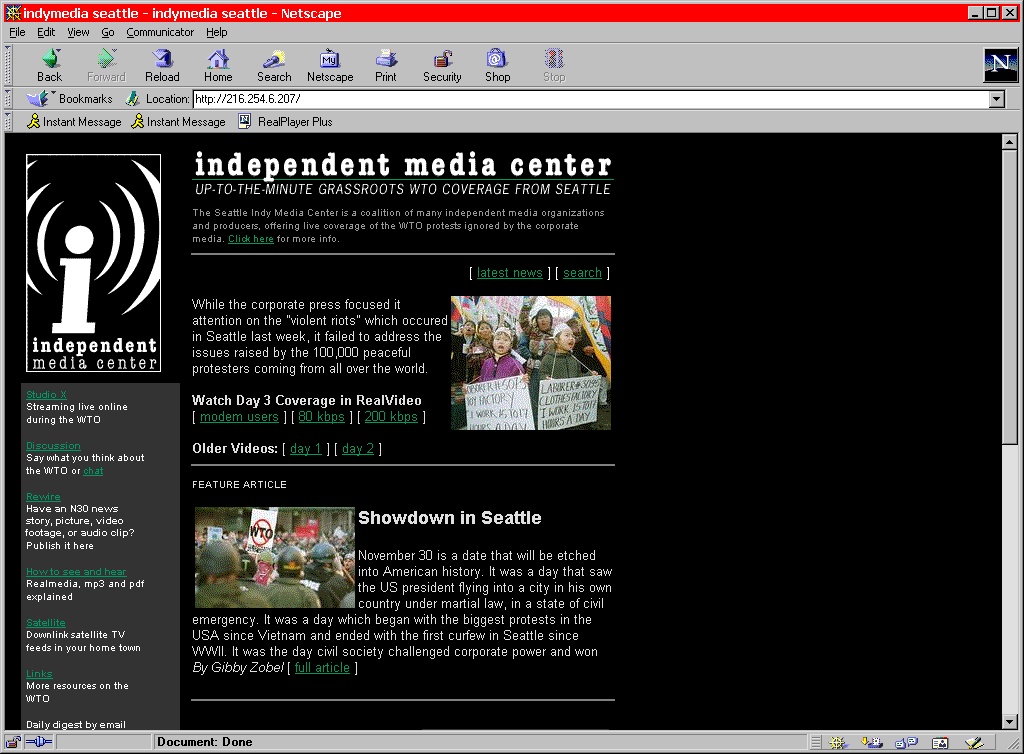This screenshot has height=754, width=1024.
Task: Click the Shop toolbar icon
Action: coord(497,65)
